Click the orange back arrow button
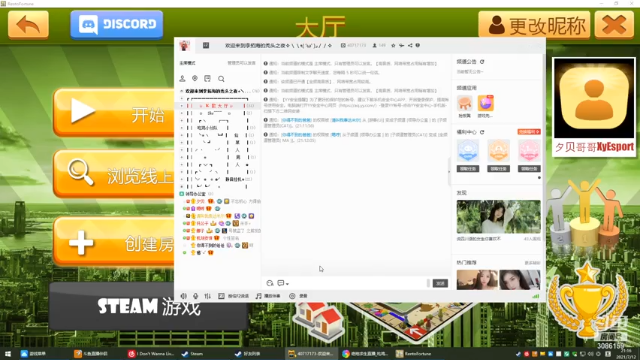The height and width of the screenshot is (360, 640). 28,25
